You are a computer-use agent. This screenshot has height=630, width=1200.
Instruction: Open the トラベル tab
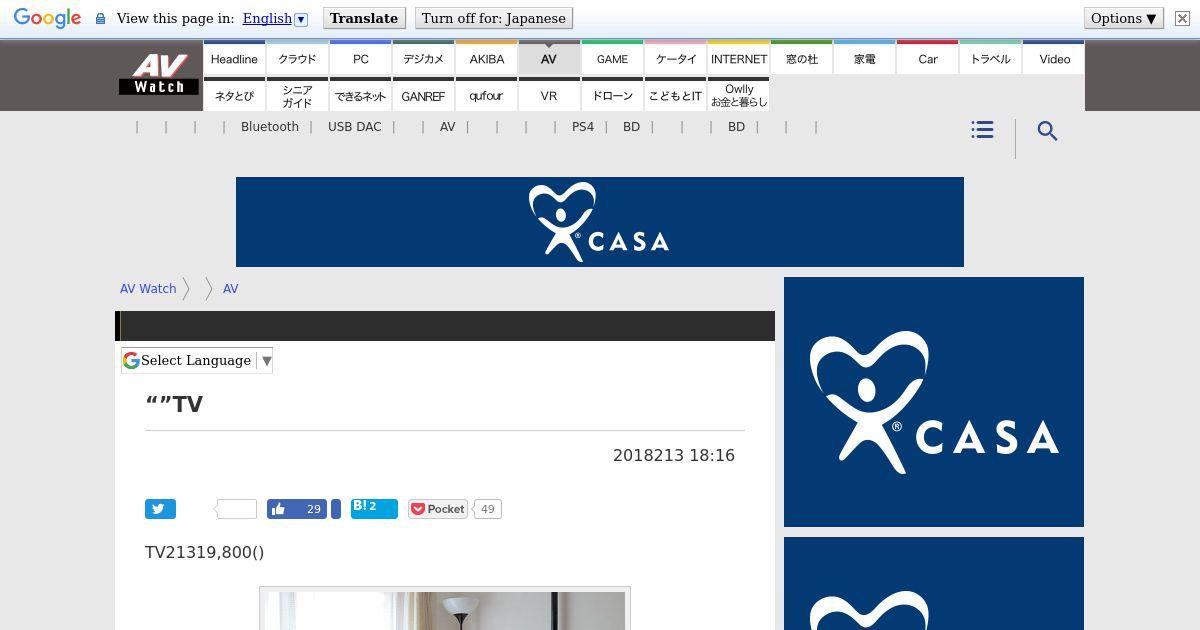pos(990,59)
